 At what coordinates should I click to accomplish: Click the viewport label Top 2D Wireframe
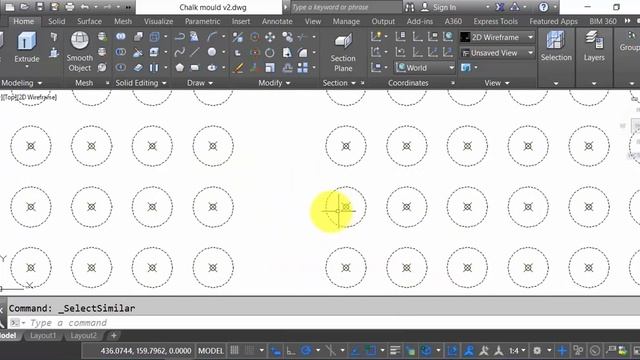tap(29, 97)
